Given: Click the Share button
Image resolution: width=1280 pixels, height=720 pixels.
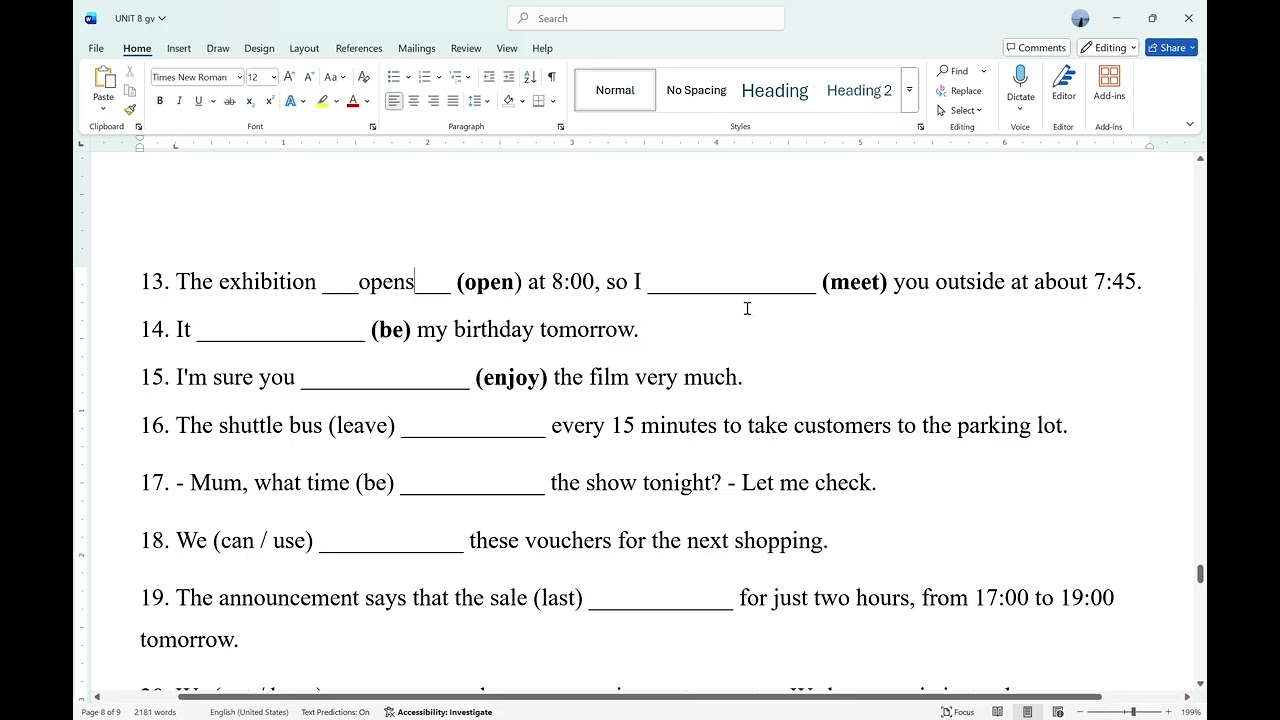Looking at the screenshot, I should 1171,48.
